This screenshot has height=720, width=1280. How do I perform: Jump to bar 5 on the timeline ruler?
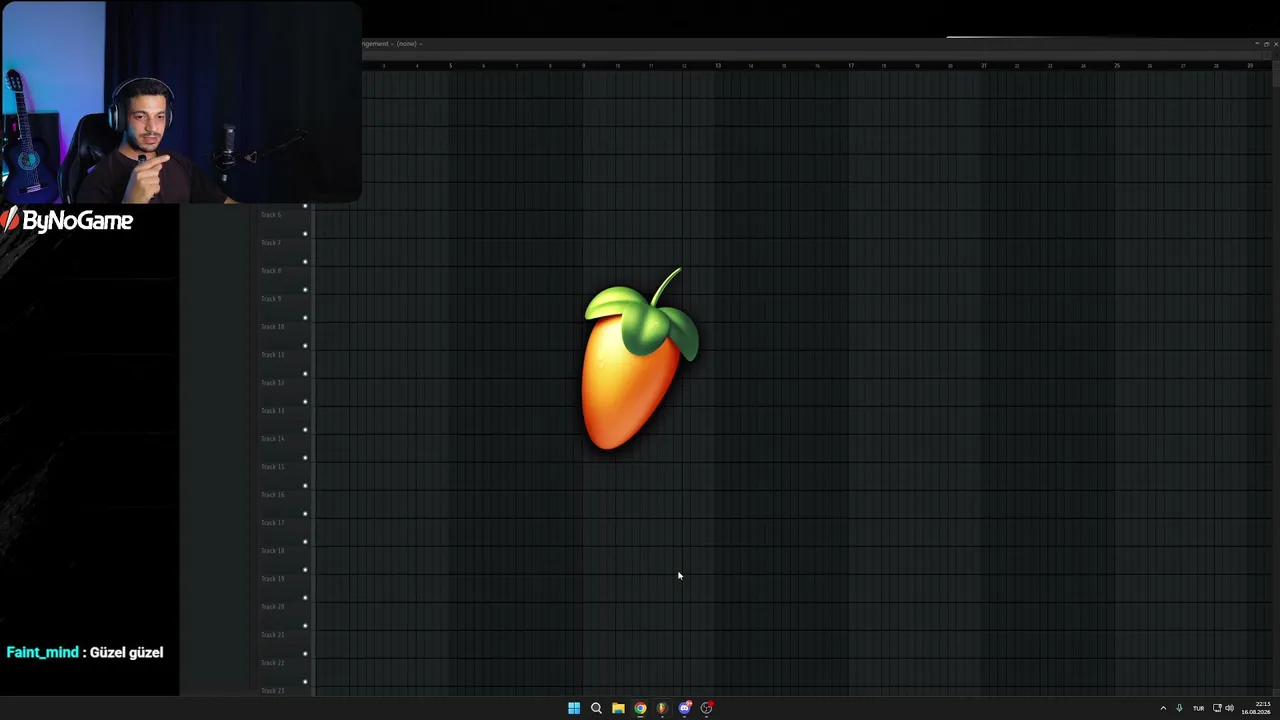click(x=450, y=66)
